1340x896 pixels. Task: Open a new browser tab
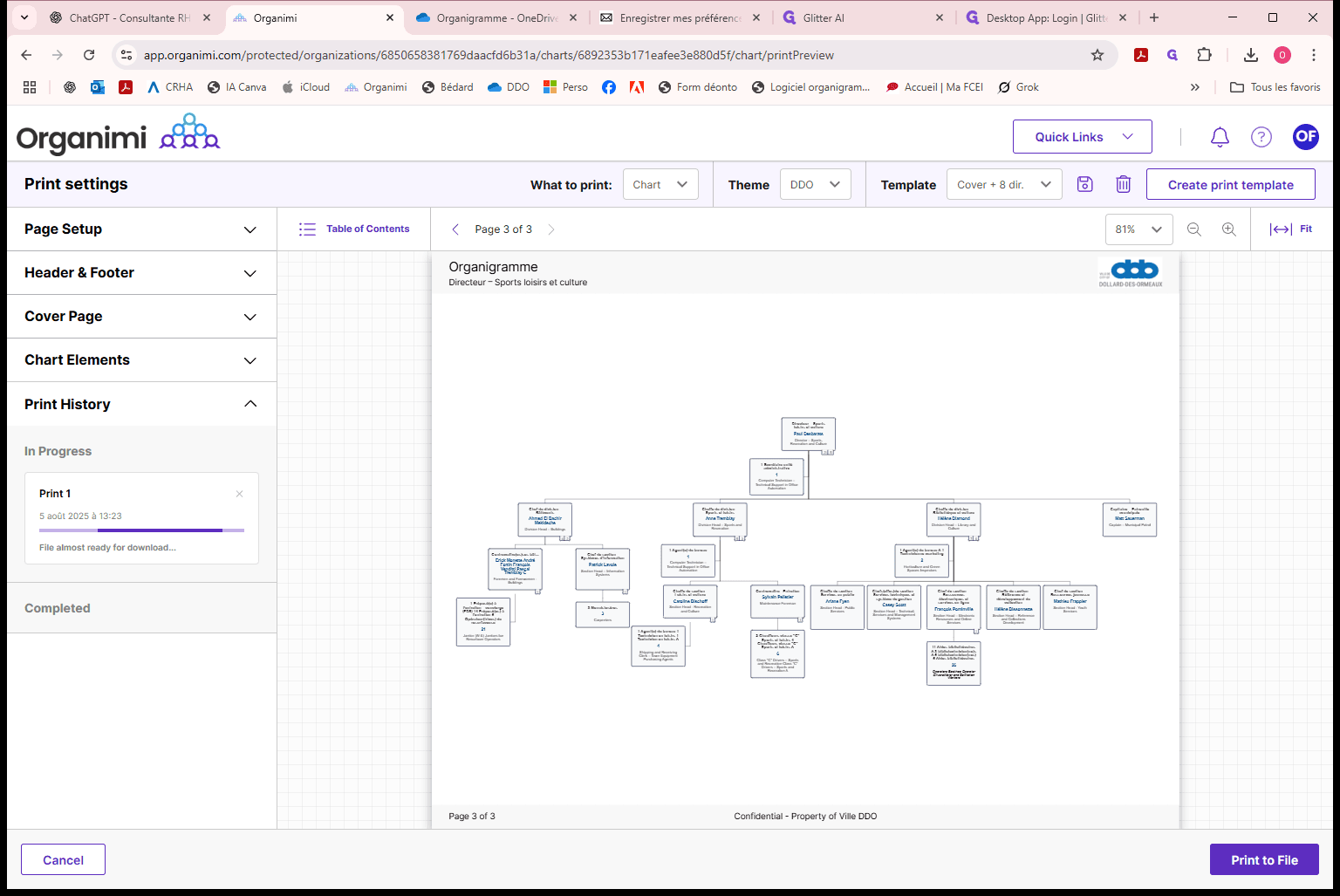(1154, 17)
